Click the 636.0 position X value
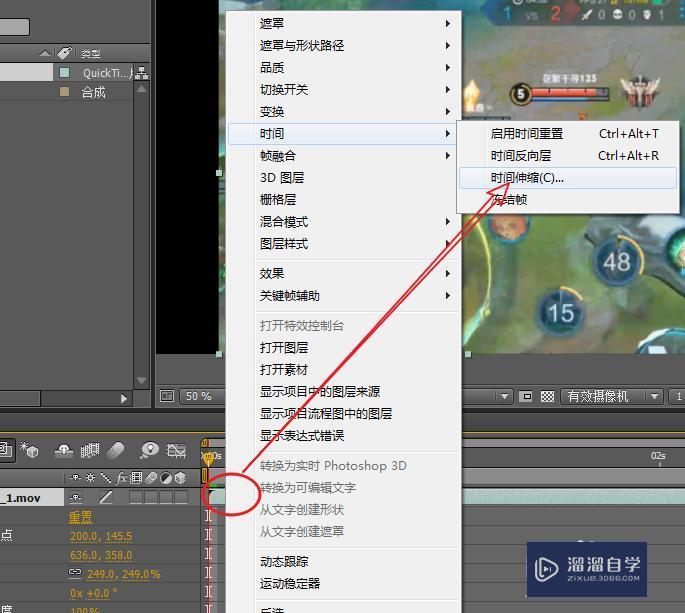 [83, 555]
